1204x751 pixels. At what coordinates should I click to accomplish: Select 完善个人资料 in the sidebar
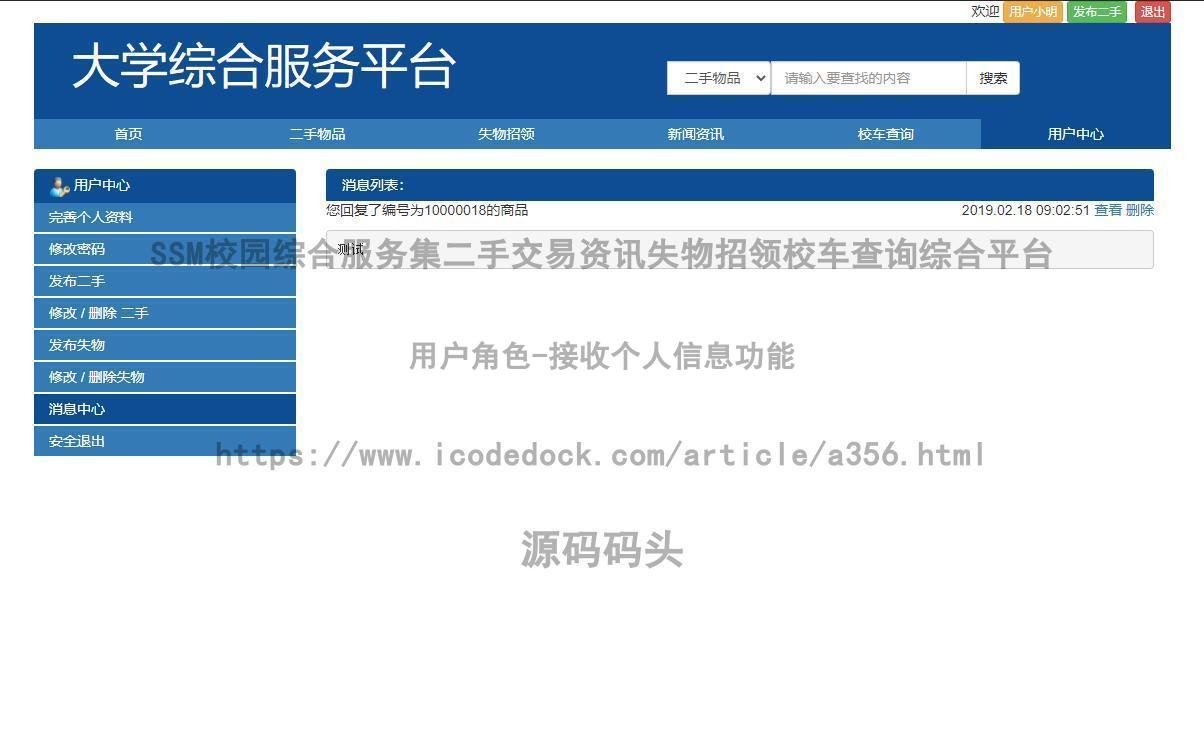(91, 217)
